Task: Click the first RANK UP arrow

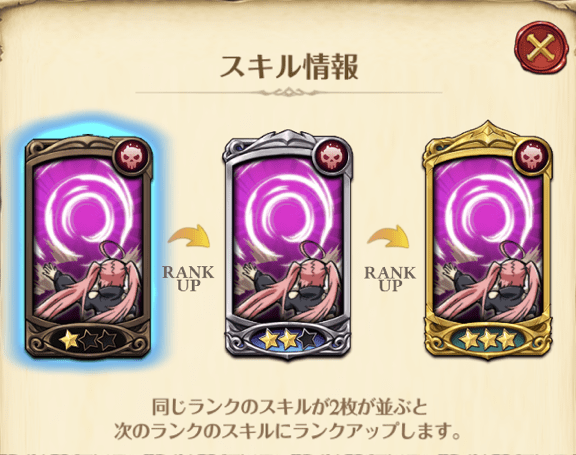Action: 190,237
